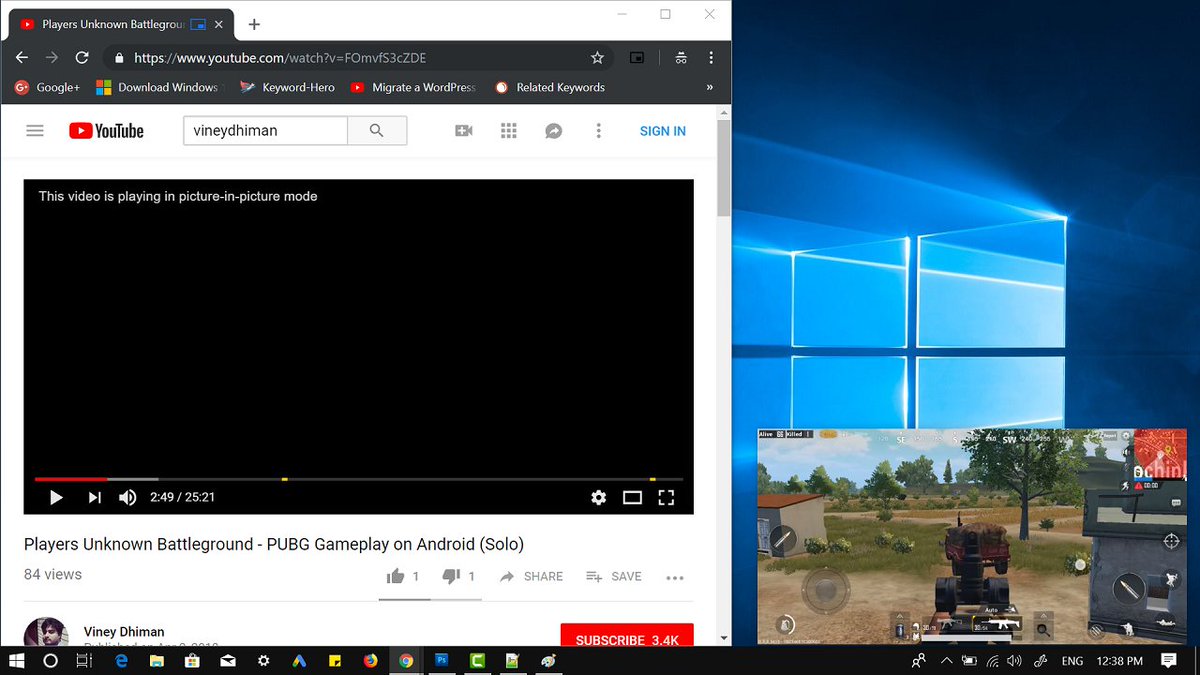Click the picture-in-picture extension icon
The image size is (1200, 675).
pyautogui.click(x=637, y=58)
